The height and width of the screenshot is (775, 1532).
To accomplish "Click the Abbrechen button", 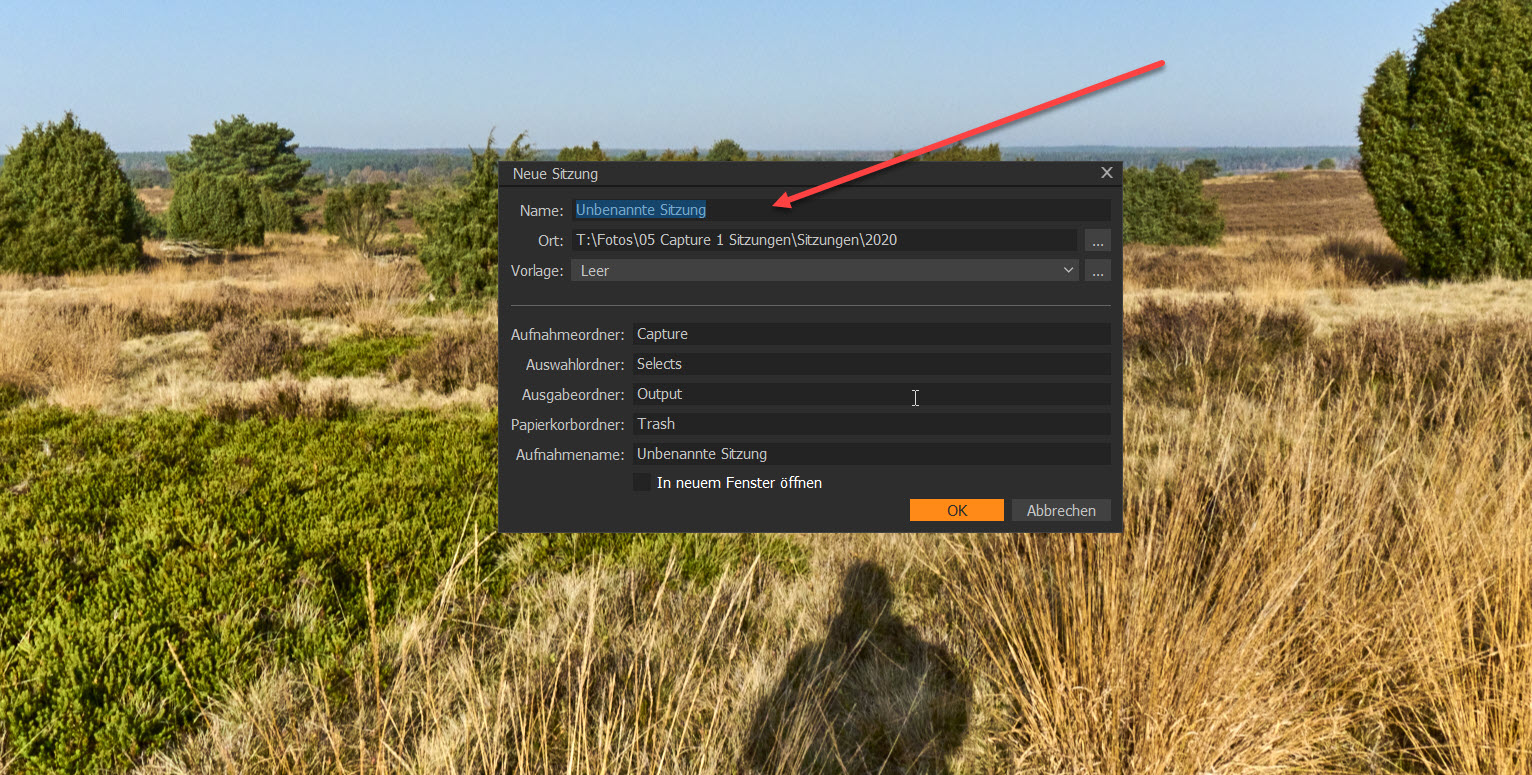I will 1061,510.
